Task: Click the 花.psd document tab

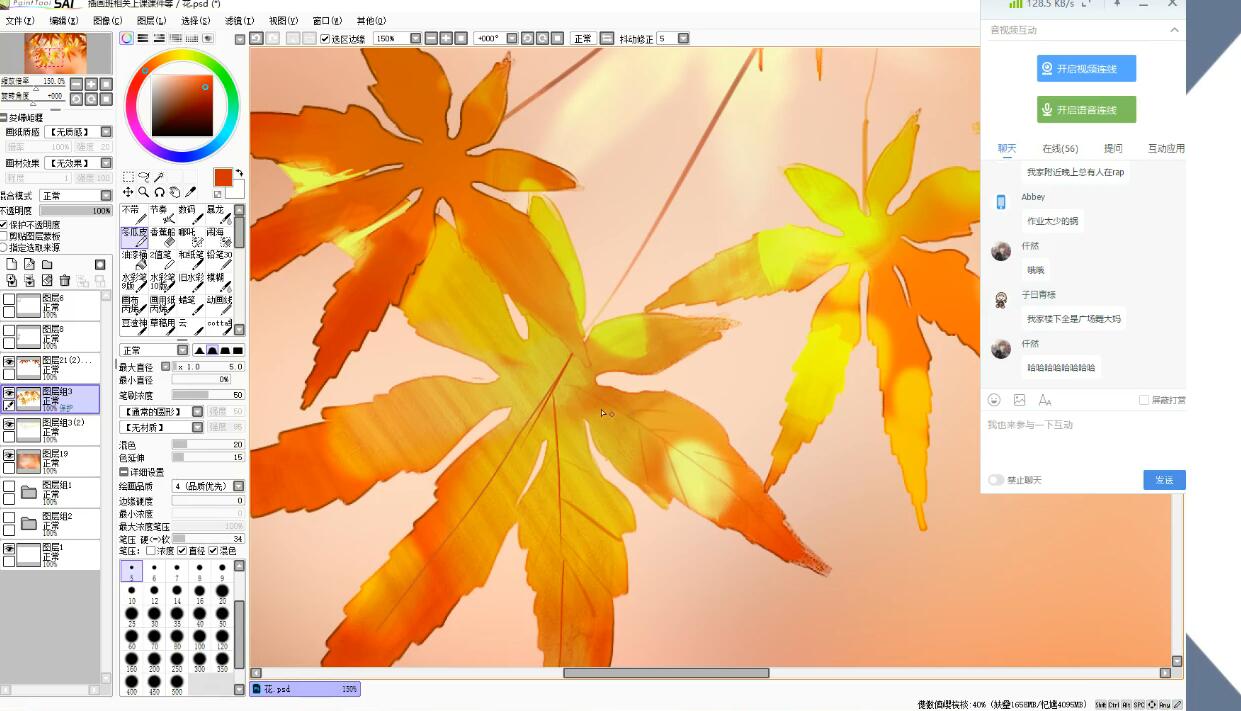Action: [305, 689]
